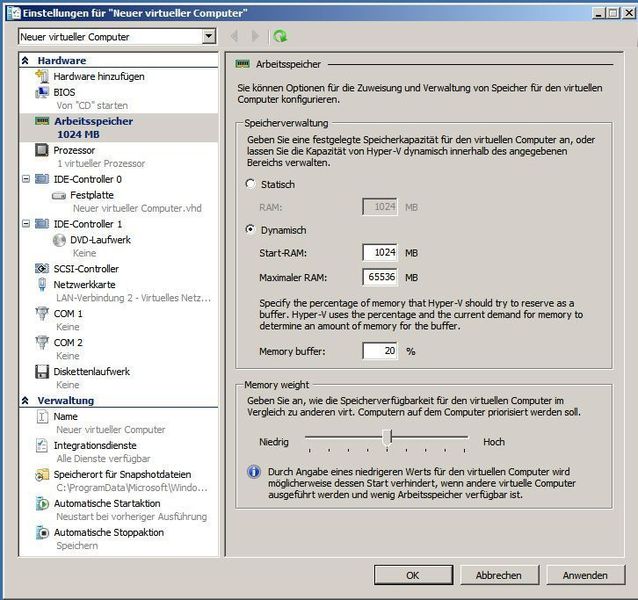Click the IDE-Controller 0 icon

click(x=42, y=179)
